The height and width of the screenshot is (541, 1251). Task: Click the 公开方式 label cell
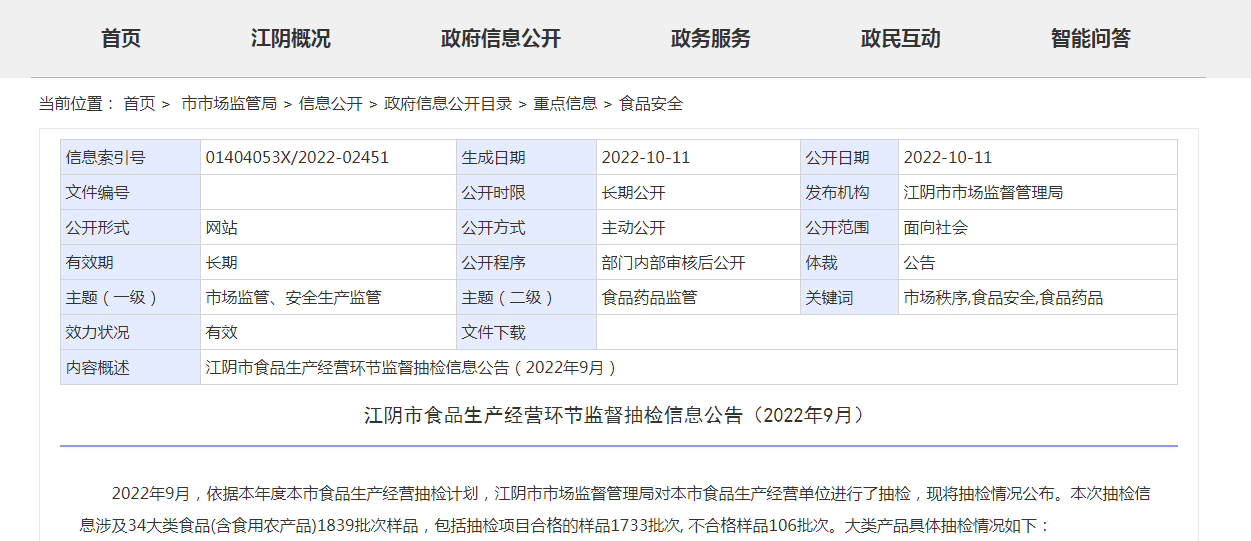click(527, 227)
